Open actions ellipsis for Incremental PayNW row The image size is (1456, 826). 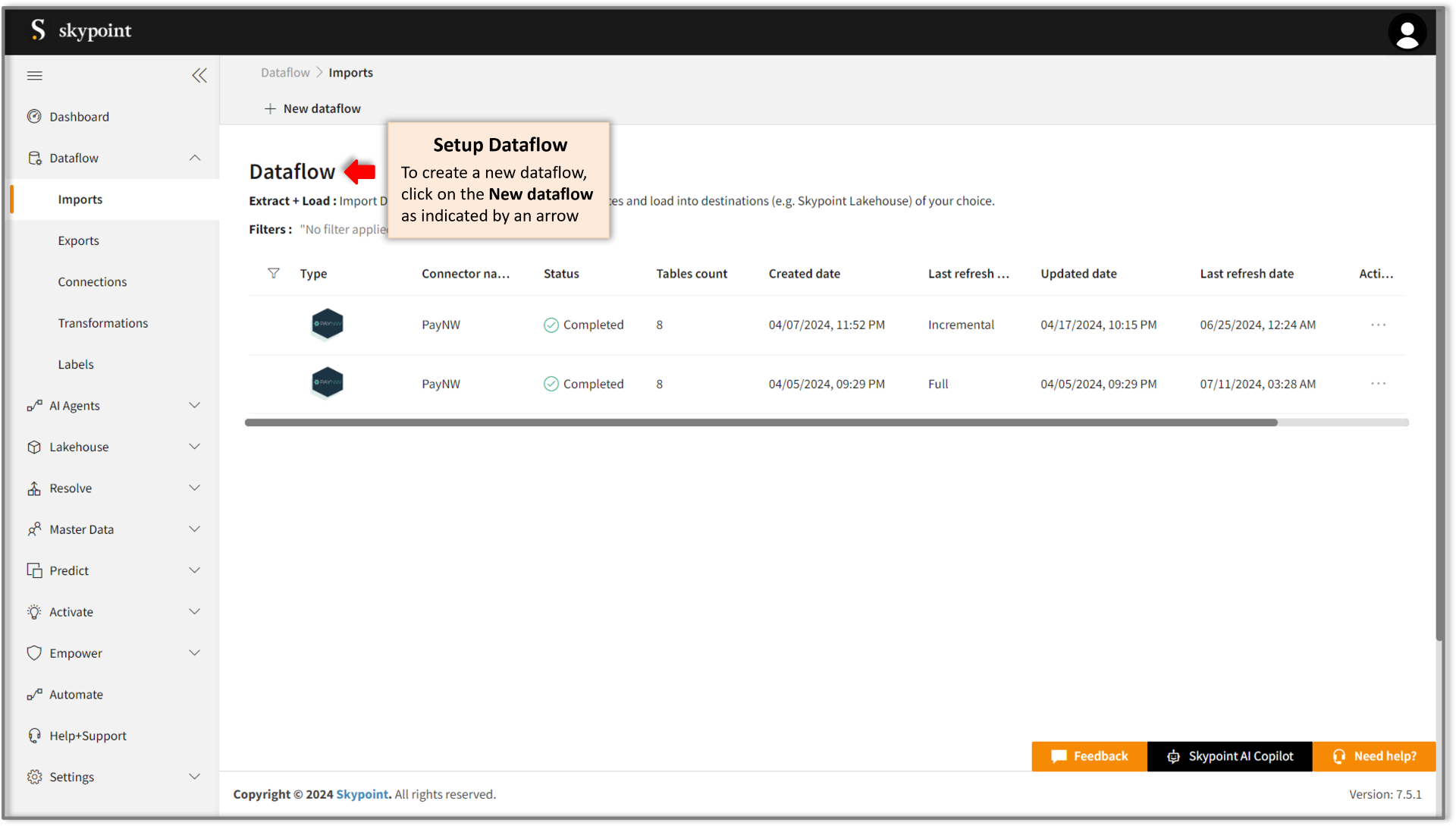pyautogui.click(x=1378, y=325)
